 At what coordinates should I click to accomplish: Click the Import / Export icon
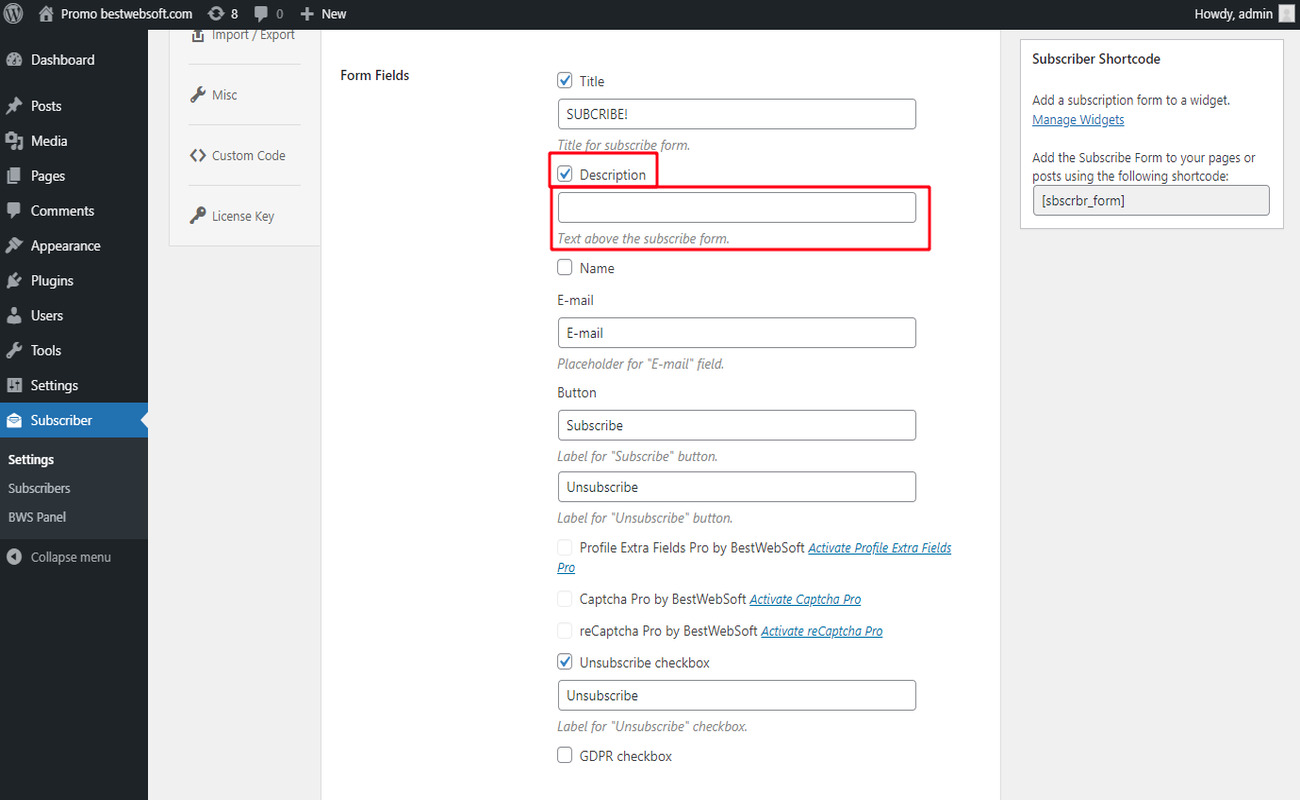(198, 35)
